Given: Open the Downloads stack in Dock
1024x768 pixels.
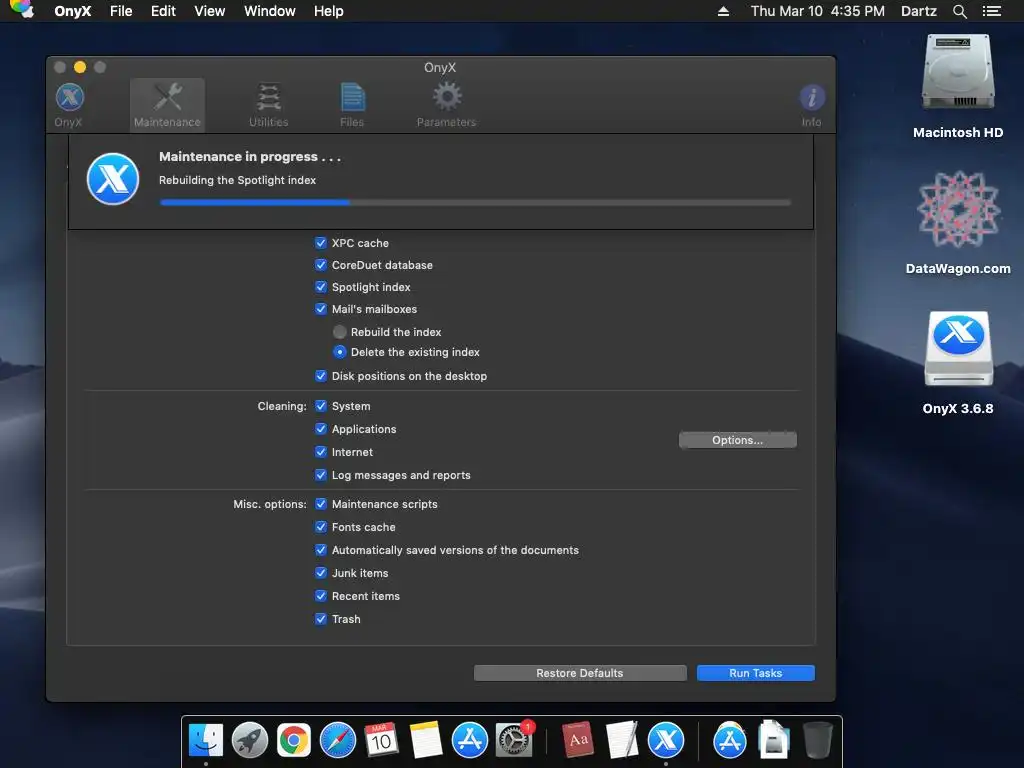Looking at the screenshot, I should click(x=773, y=741).
